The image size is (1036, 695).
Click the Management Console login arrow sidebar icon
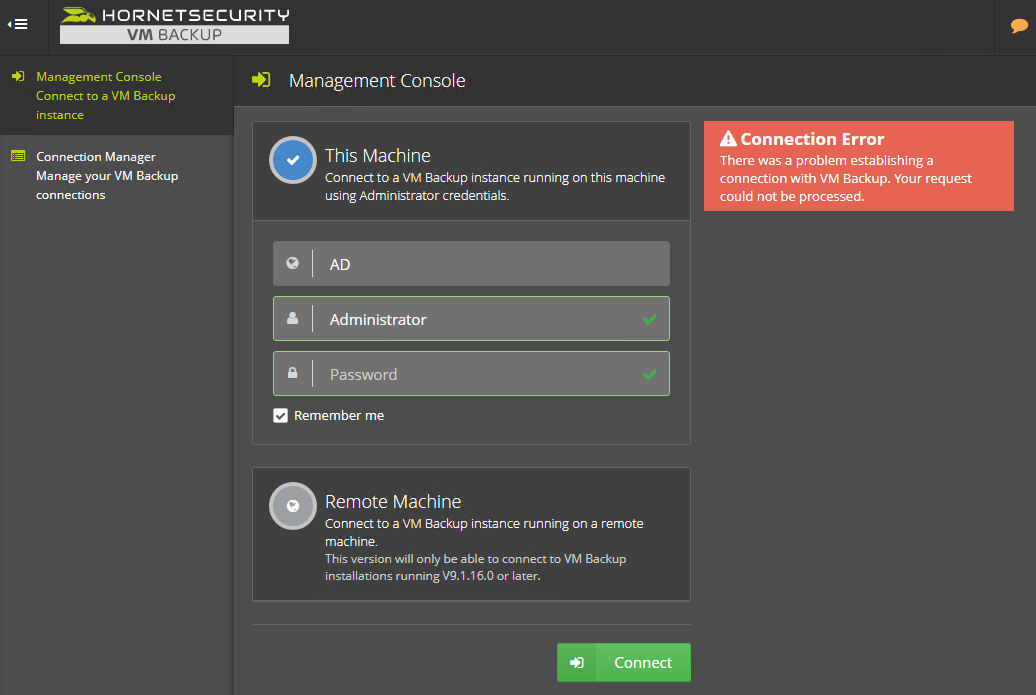(18, 77)
